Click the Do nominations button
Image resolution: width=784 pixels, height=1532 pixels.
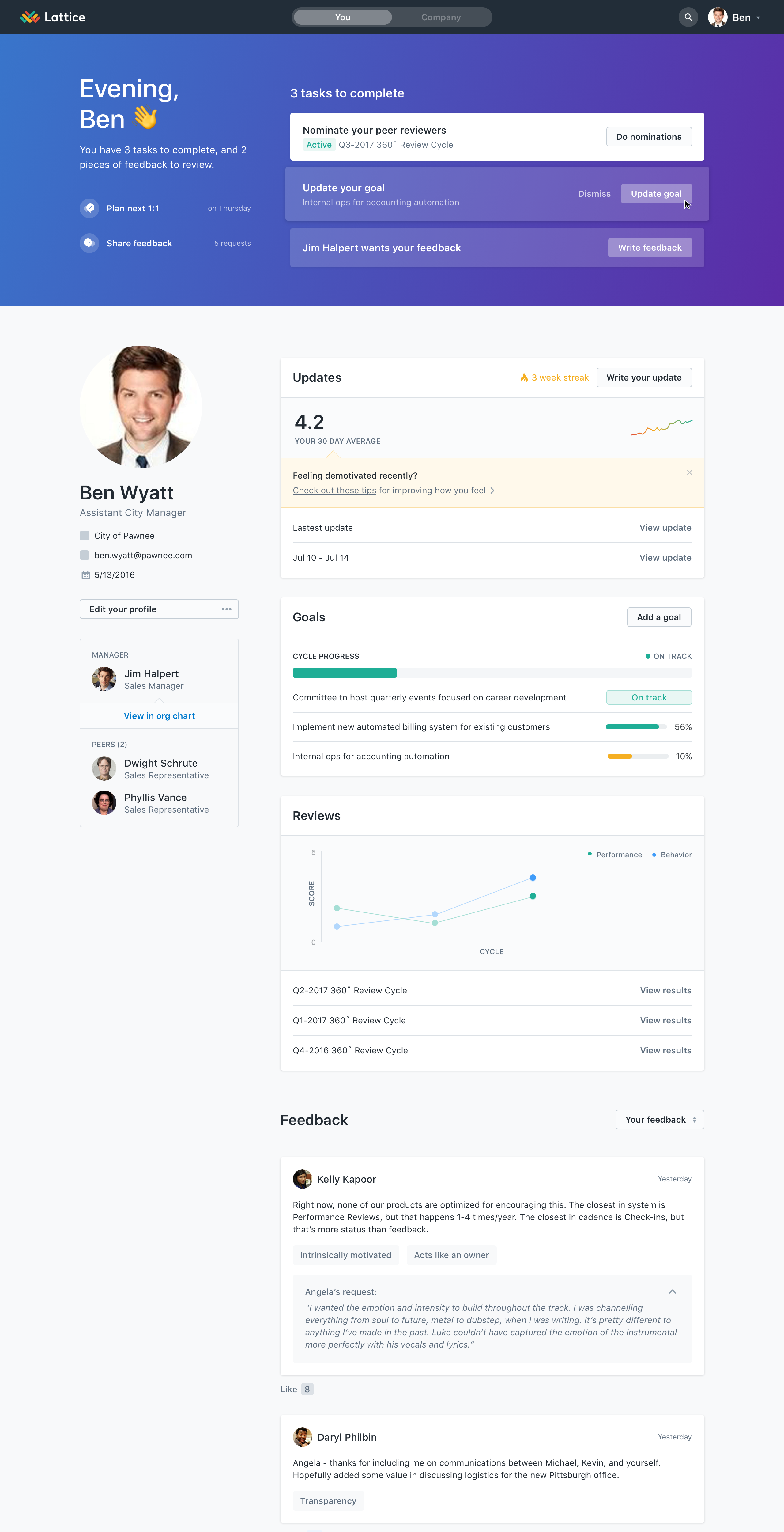[x=648, y=137]
